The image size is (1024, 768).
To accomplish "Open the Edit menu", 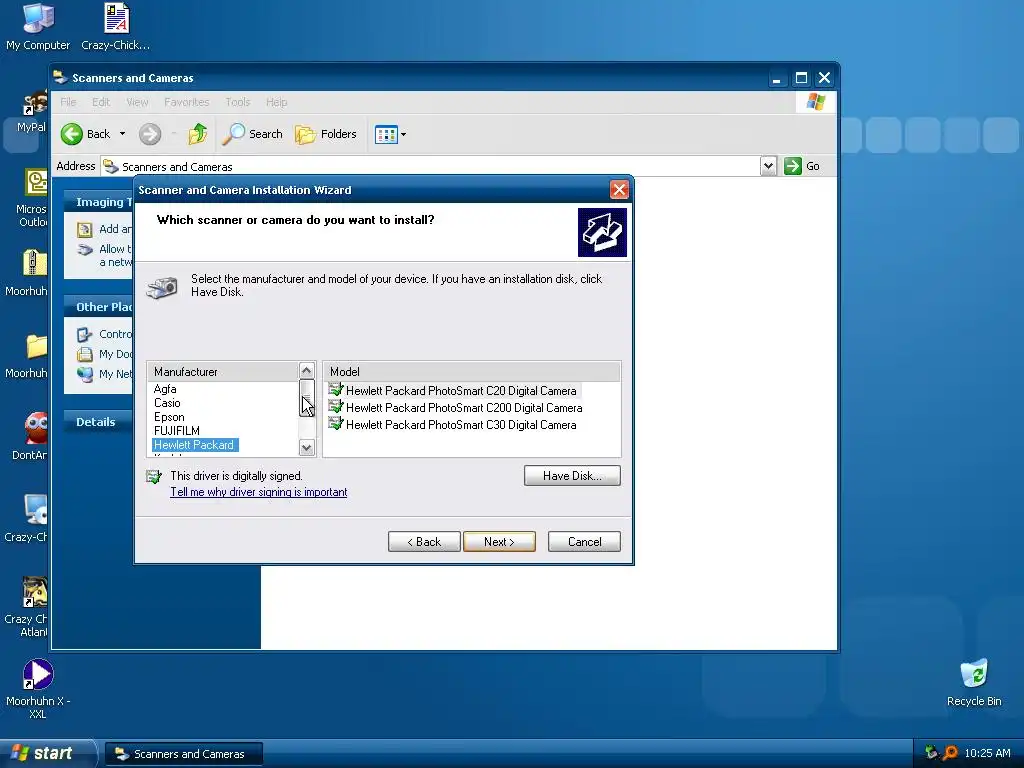I will coord(101,102).
